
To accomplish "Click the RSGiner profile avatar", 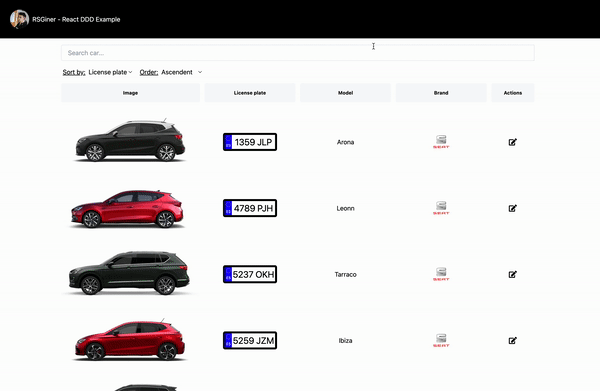I will 19,19.
